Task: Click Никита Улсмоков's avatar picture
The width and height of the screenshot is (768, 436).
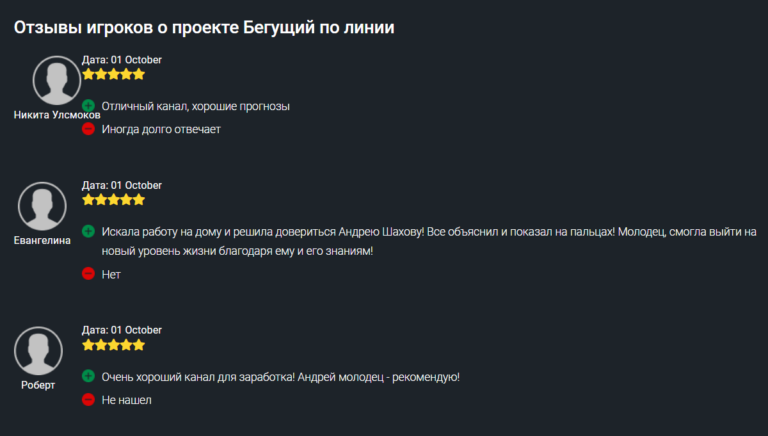Action: point(56,81)
